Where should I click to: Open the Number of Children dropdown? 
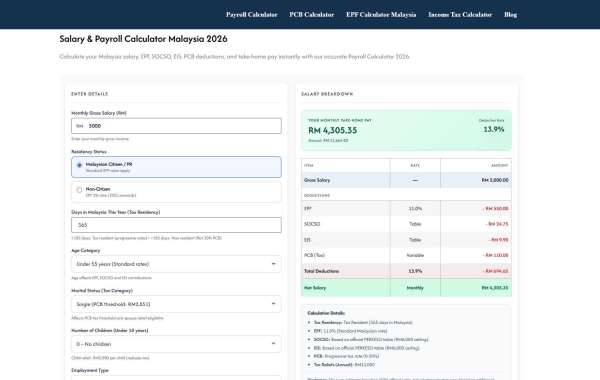[x=176, y=344]
